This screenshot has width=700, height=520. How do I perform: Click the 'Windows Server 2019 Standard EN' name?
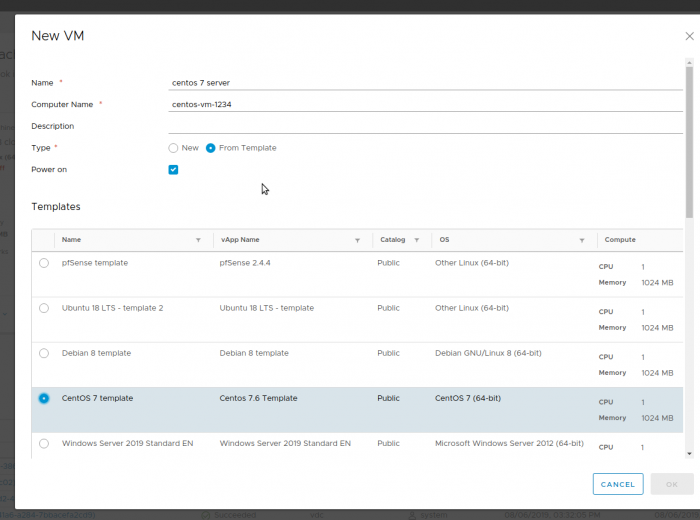coord(127,443)
